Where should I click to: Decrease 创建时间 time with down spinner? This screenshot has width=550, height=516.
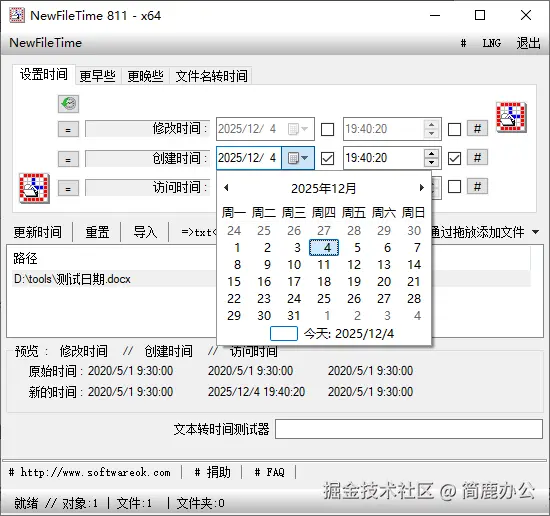[x=431, y=162]
